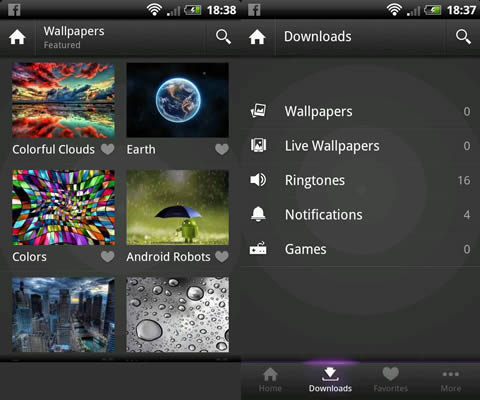This screenshot has height=400, width=480.
Task: Toggle heart for Android Robots wallpaper
Action: coord(222,256)
